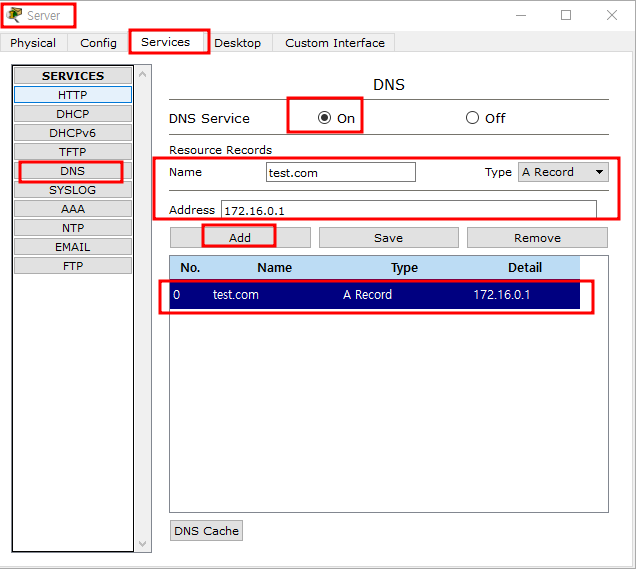
Task: Open the Config tab
Action: click(x=98, y=43)
